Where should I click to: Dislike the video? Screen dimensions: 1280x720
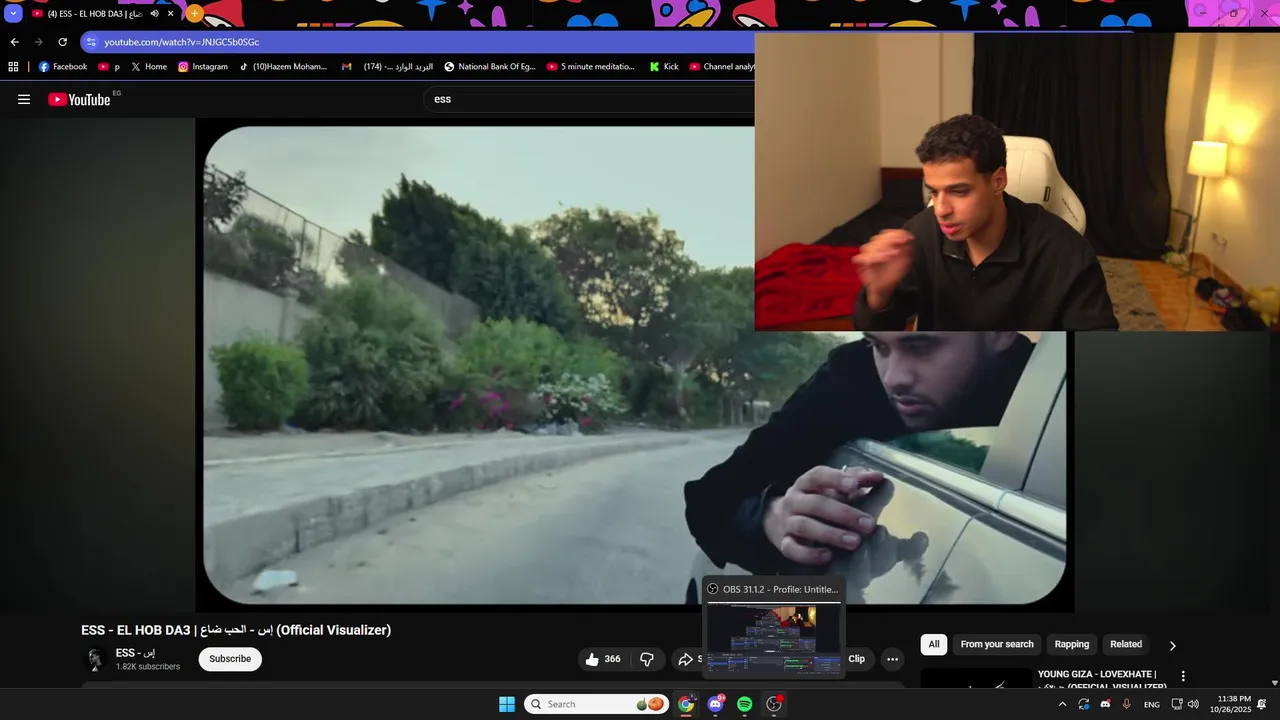pos(647,659)
